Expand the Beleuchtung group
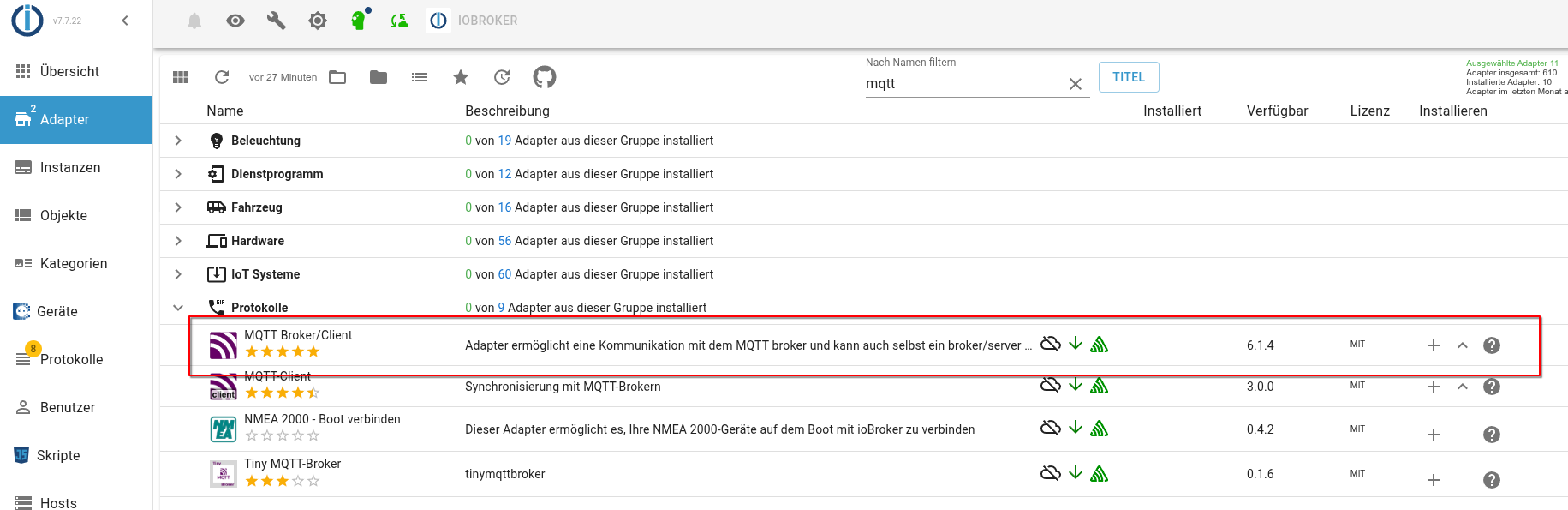This screenshot has height=510, width=1568. (x=178, y=141)
